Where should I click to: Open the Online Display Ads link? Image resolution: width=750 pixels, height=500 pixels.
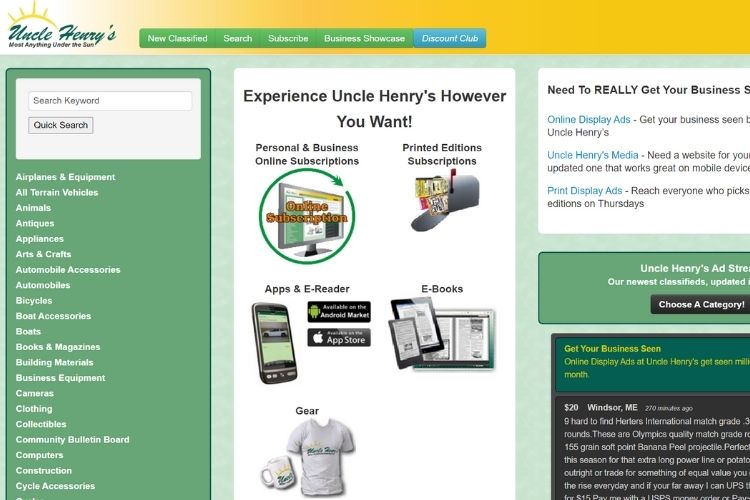(589, 120)
